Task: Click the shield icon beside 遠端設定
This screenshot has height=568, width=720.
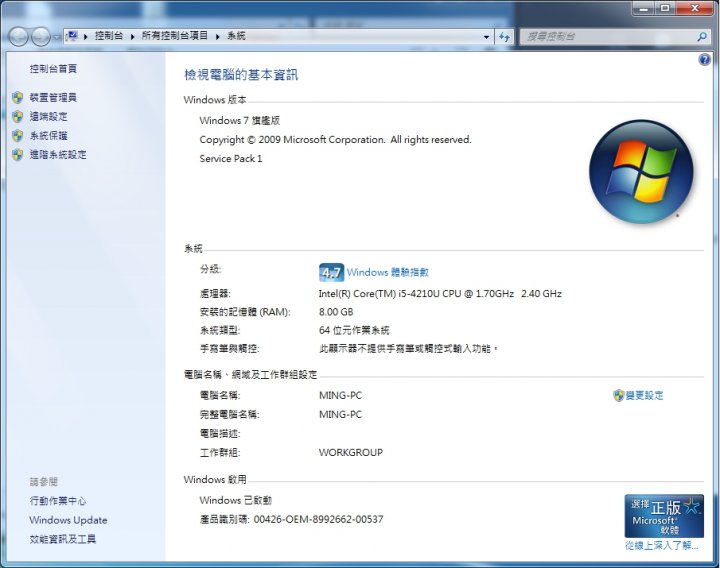Action: pyautogui.click(x=17, y=117)
